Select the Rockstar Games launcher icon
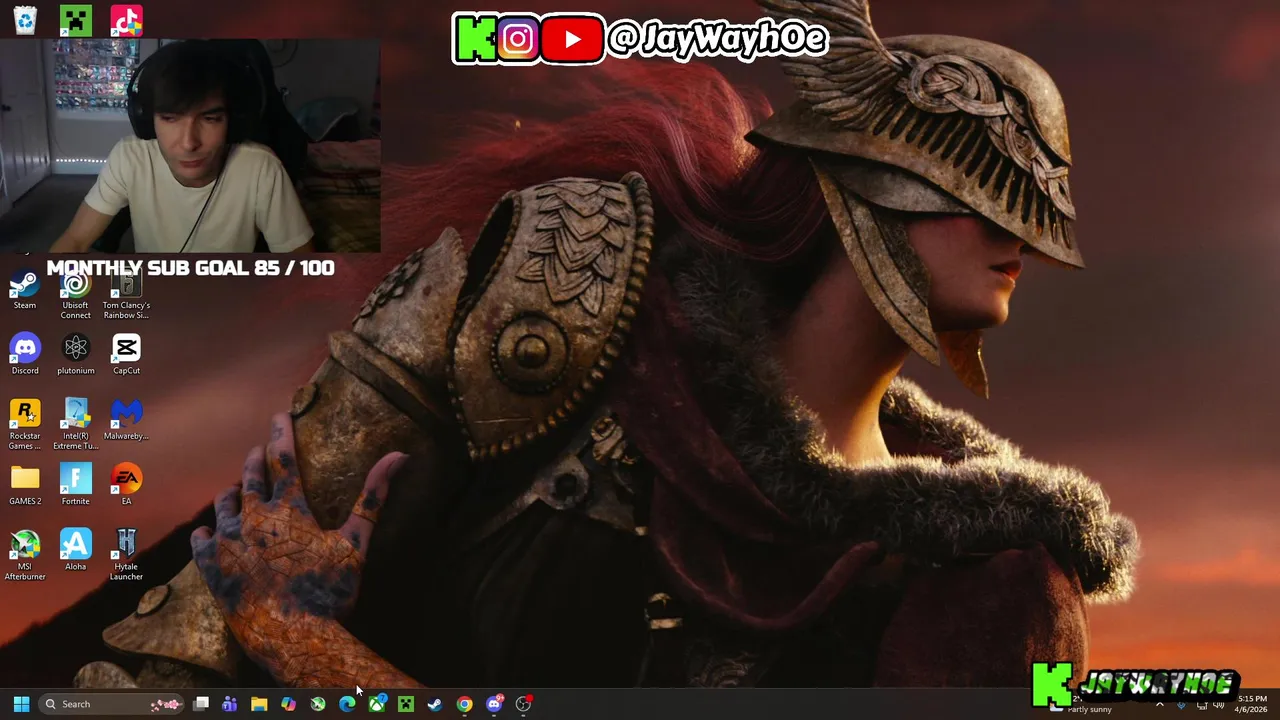1280x720 pixels. point(25,424)
